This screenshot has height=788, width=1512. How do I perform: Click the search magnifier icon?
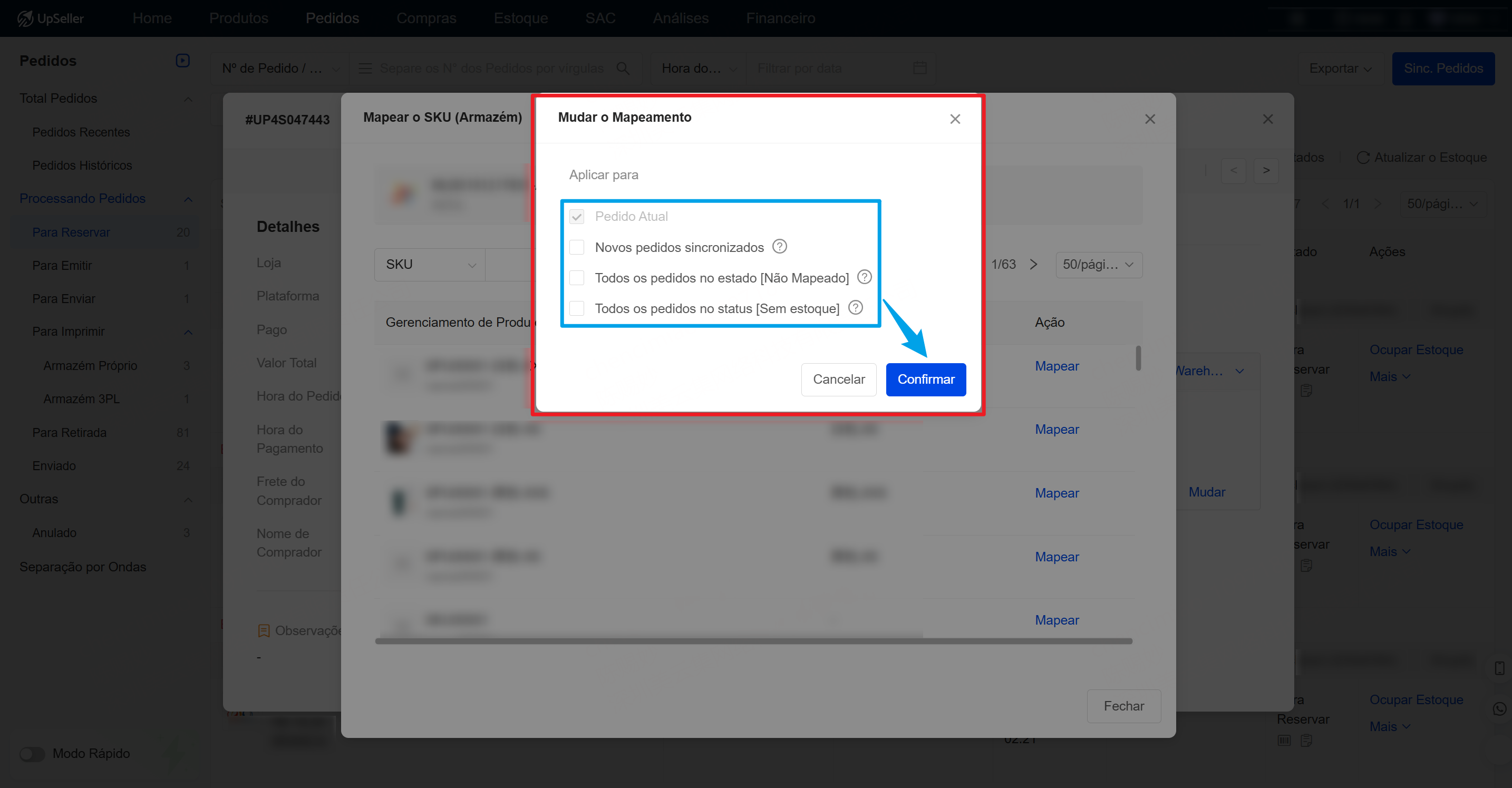click(623, 68)
